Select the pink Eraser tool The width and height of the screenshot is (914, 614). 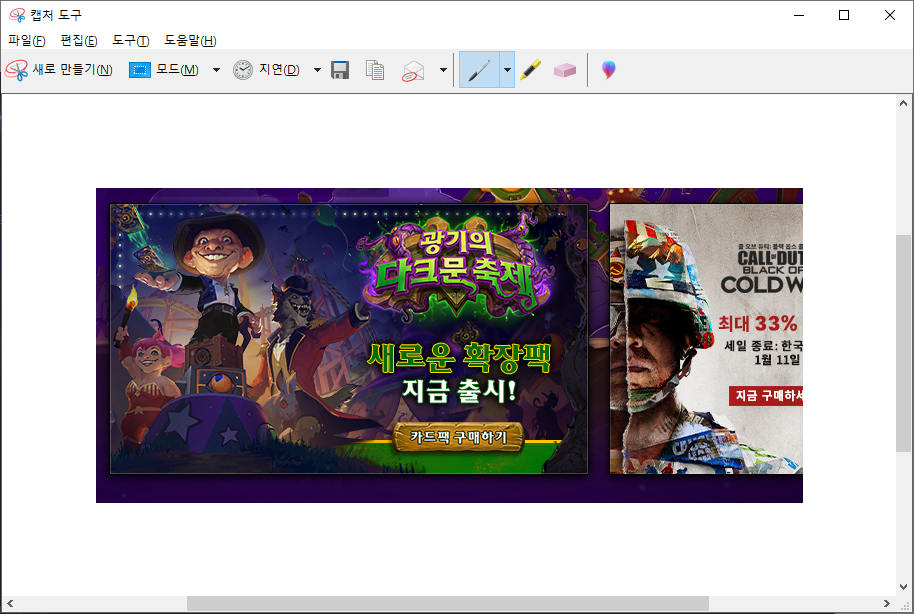[x=564, y=71]
